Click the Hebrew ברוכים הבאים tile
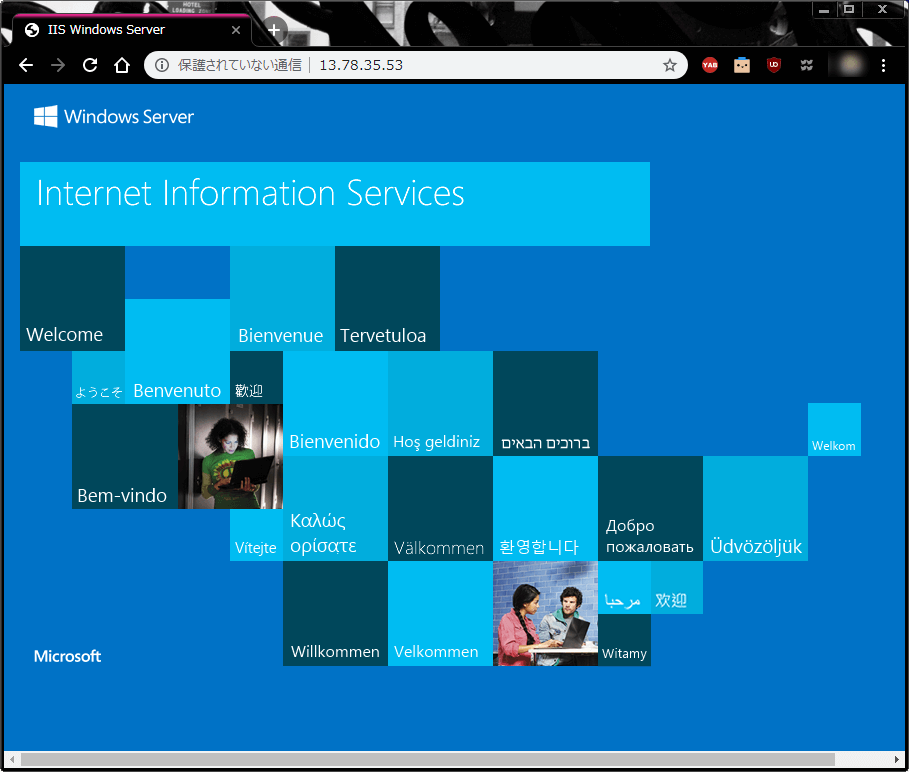909x772 pixels. (546, 403)
